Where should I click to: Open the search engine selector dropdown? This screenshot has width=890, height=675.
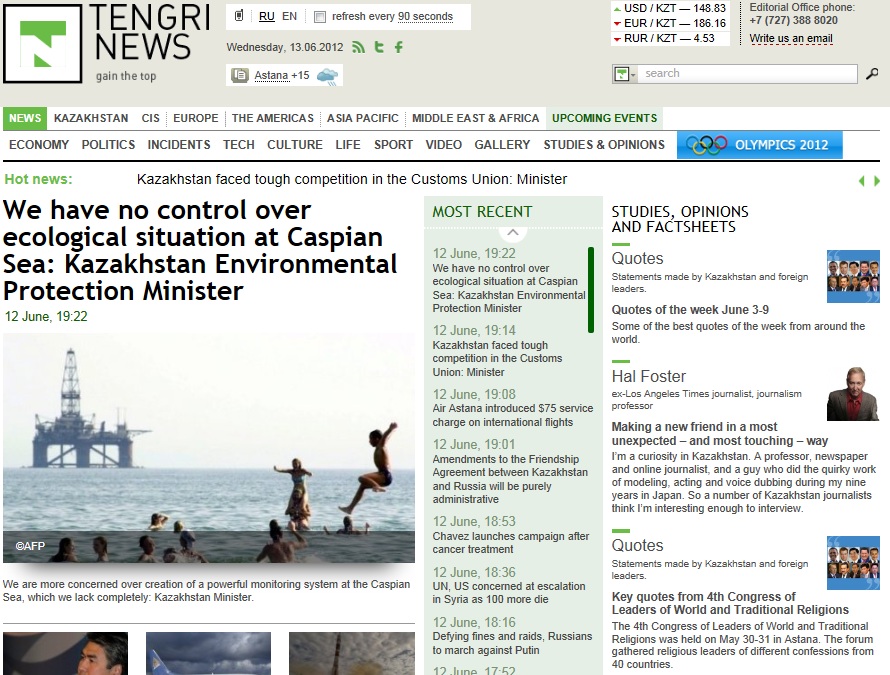pyautogui.click(x=625, y=74)
